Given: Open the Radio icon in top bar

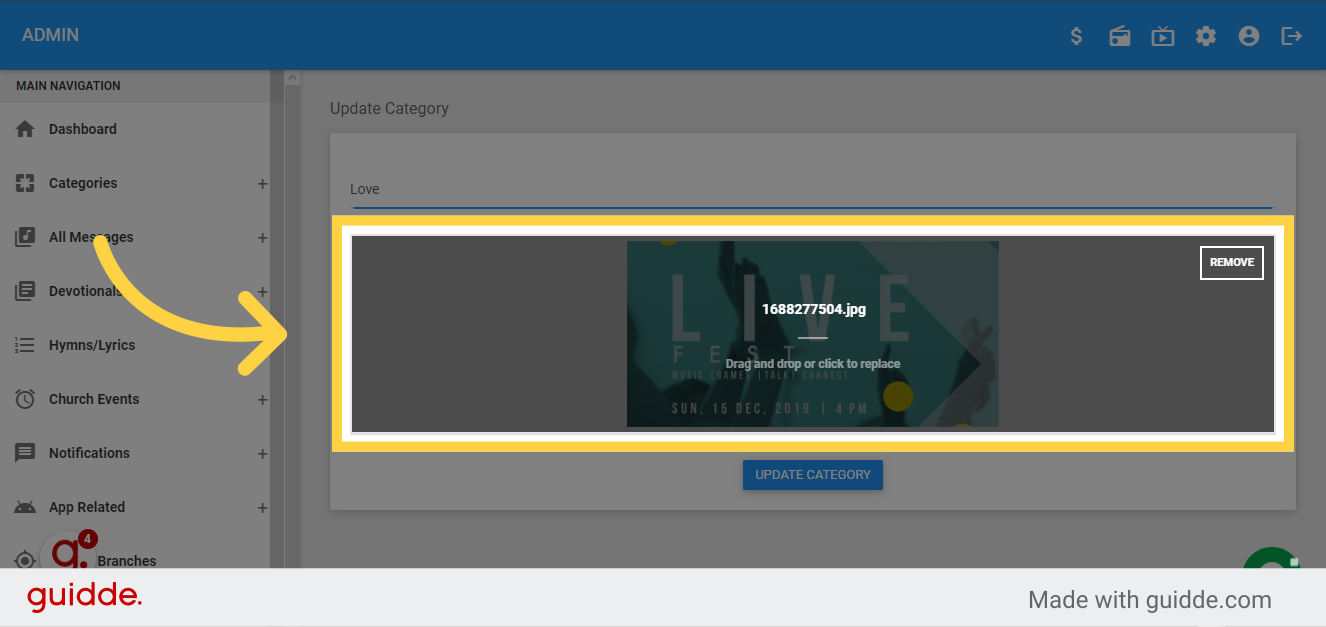Looking at the screenshot, I should pyautogui.click(x=1119, y=35).
